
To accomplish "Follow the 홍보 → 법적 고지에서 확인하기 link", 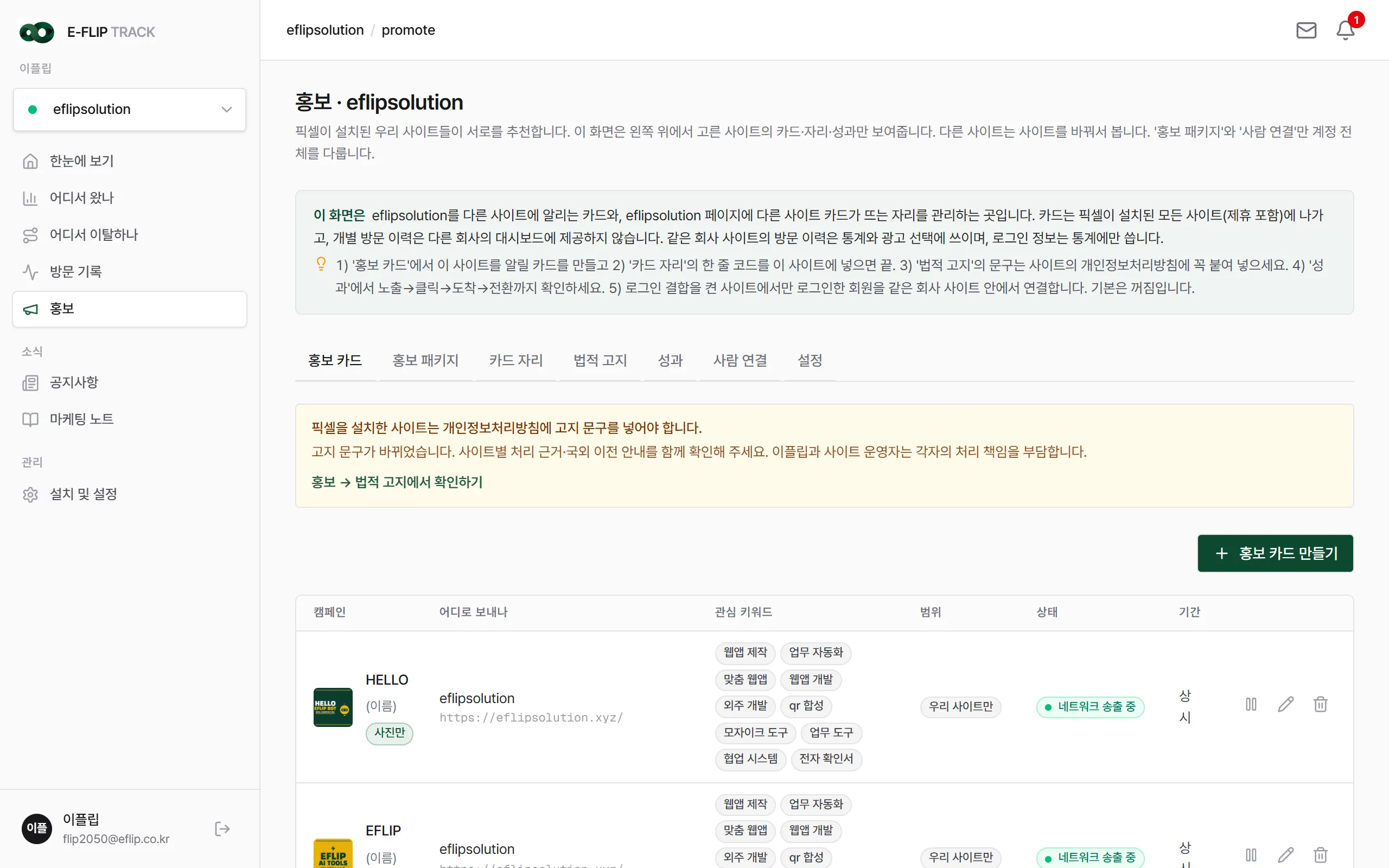I will [397, 482].
